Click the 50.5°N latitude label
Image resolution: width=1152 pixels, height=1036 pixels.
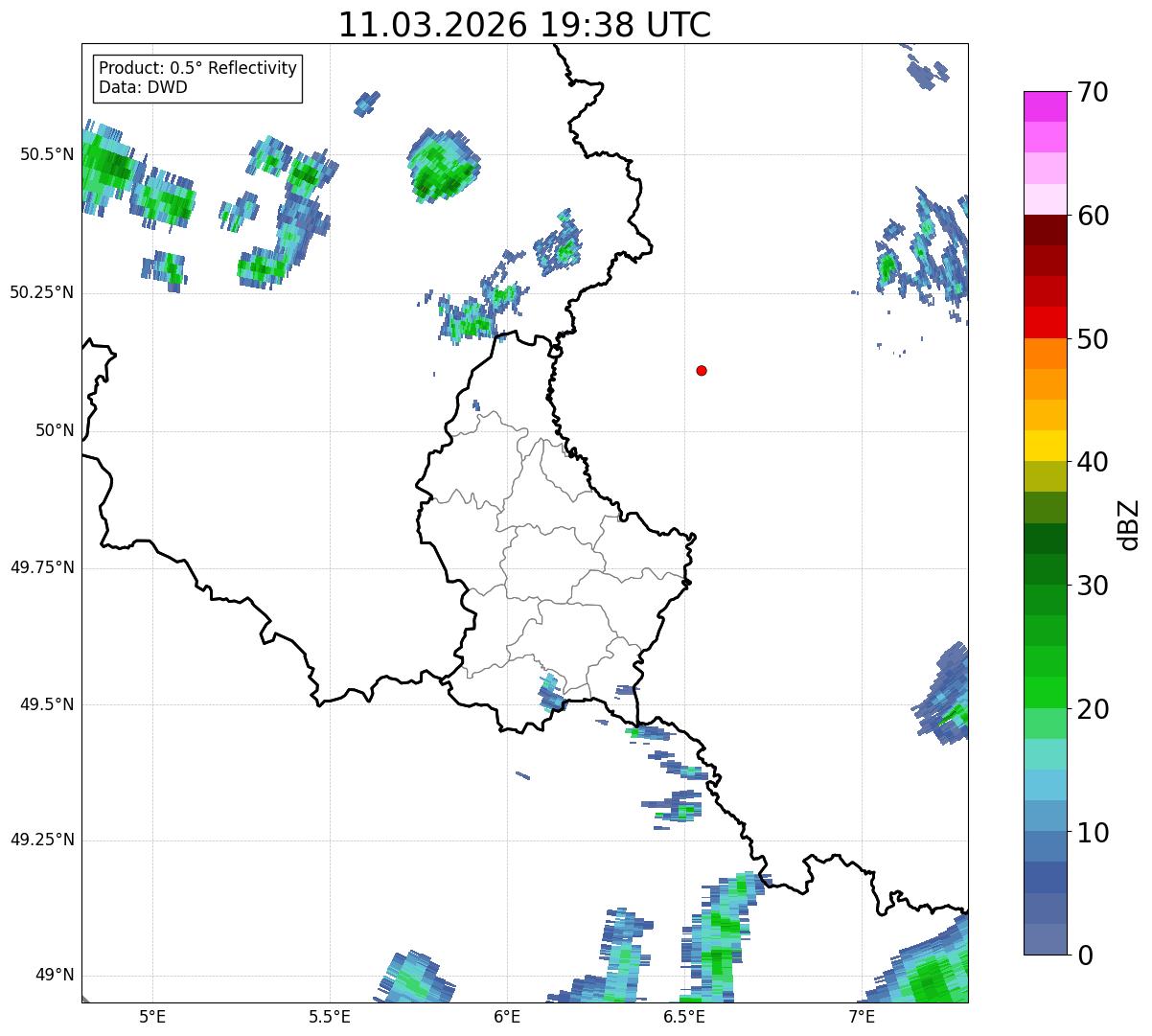47,154
